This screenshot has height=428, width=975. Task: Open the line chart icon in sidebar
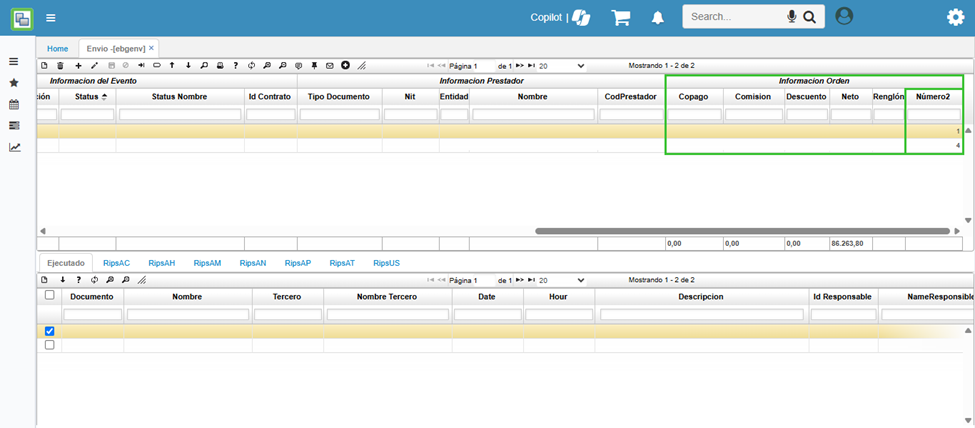14,147
